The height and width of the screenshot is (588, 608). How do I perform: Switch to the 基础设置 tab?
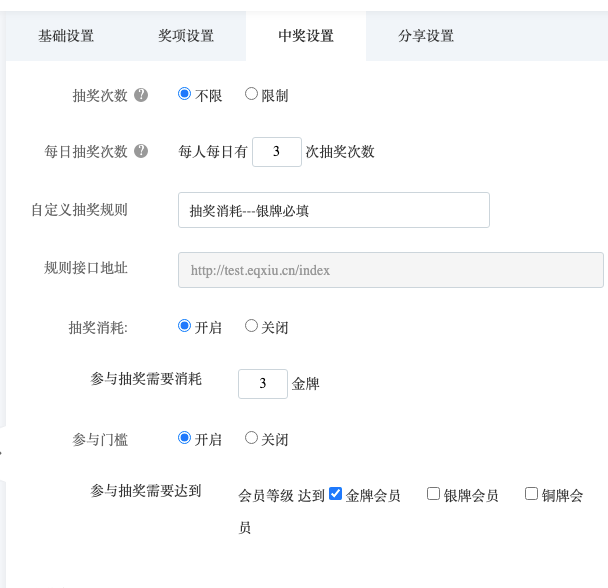pos(66,36)
